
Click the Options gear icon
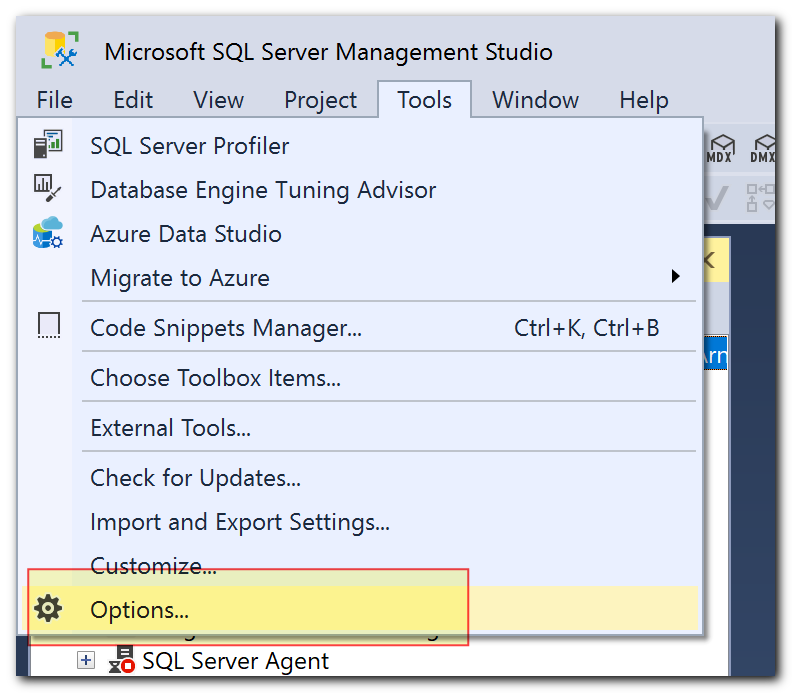(48, 608)
